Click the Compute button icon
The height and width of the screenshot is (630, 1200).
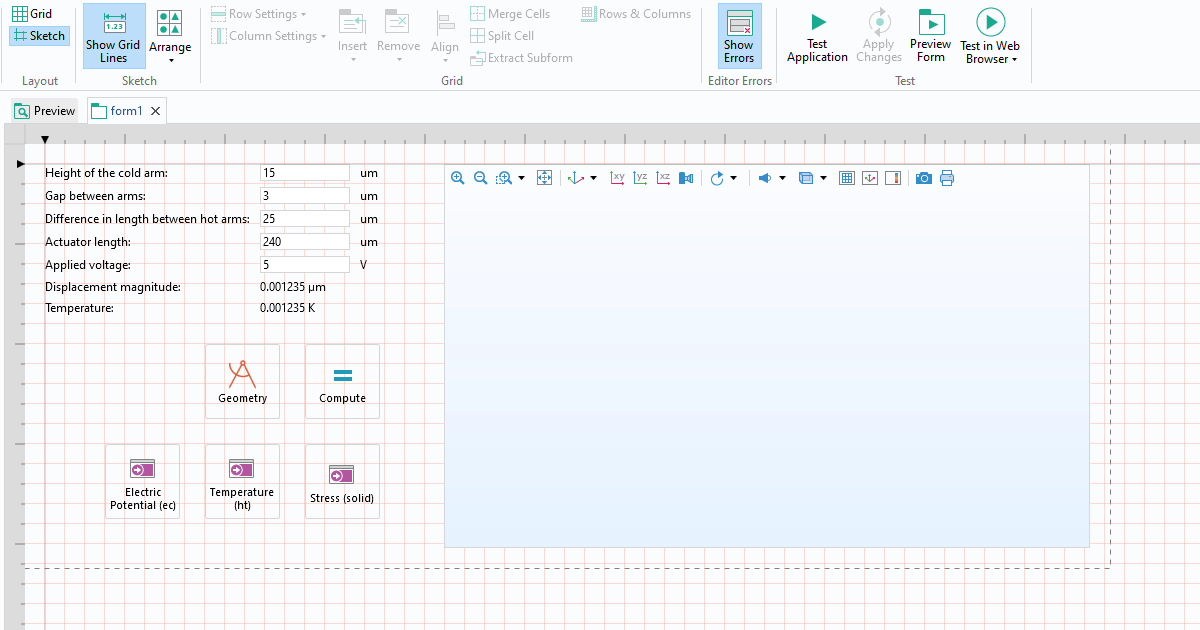click(x=342, y=375)
